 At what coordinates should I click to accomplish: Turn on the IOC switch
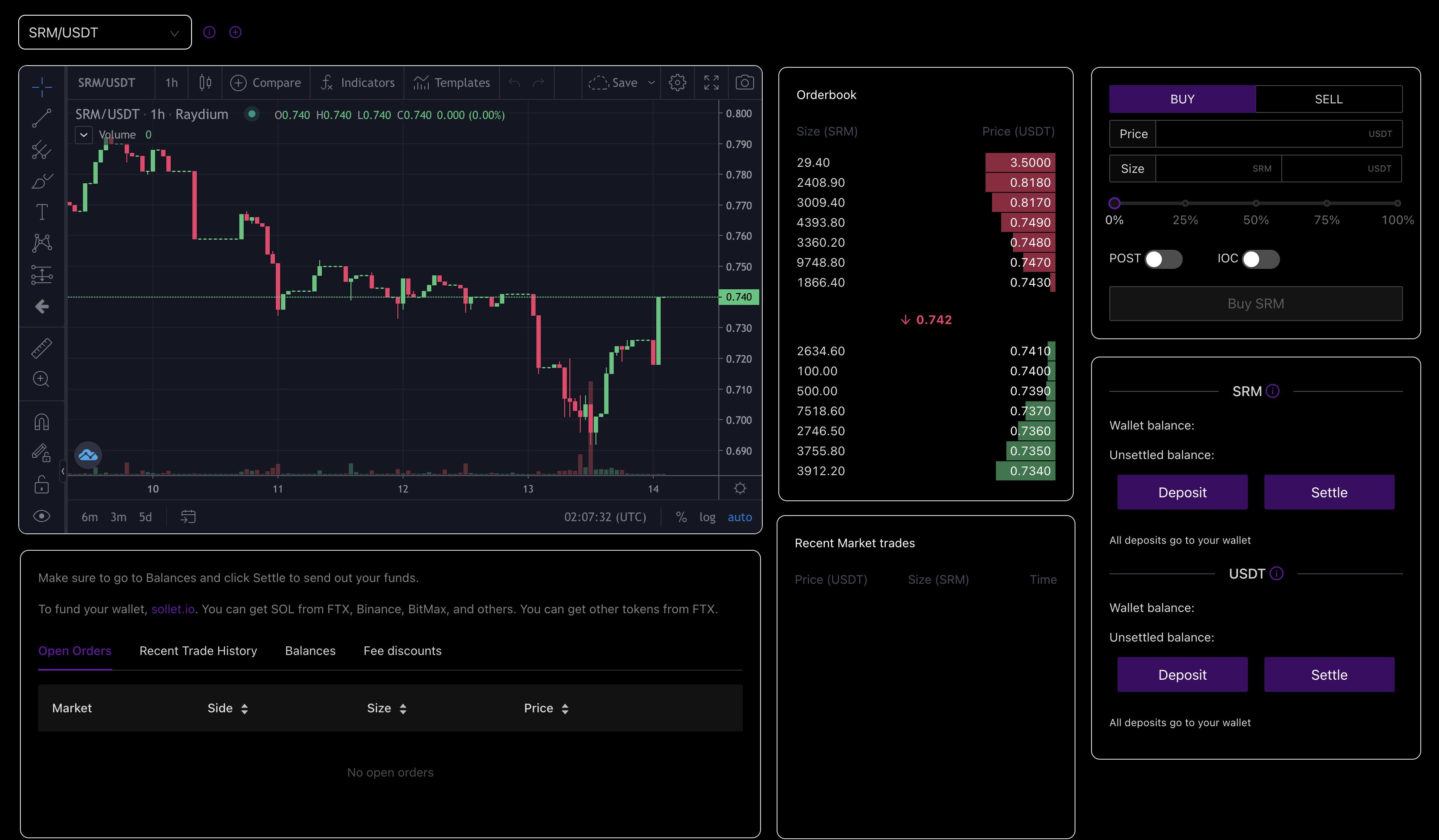pyautogui.click(x=1260, y=259)
